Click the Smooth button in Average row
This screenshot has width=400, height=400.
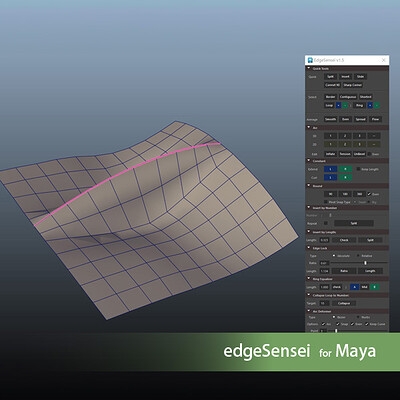pos(330,119)
